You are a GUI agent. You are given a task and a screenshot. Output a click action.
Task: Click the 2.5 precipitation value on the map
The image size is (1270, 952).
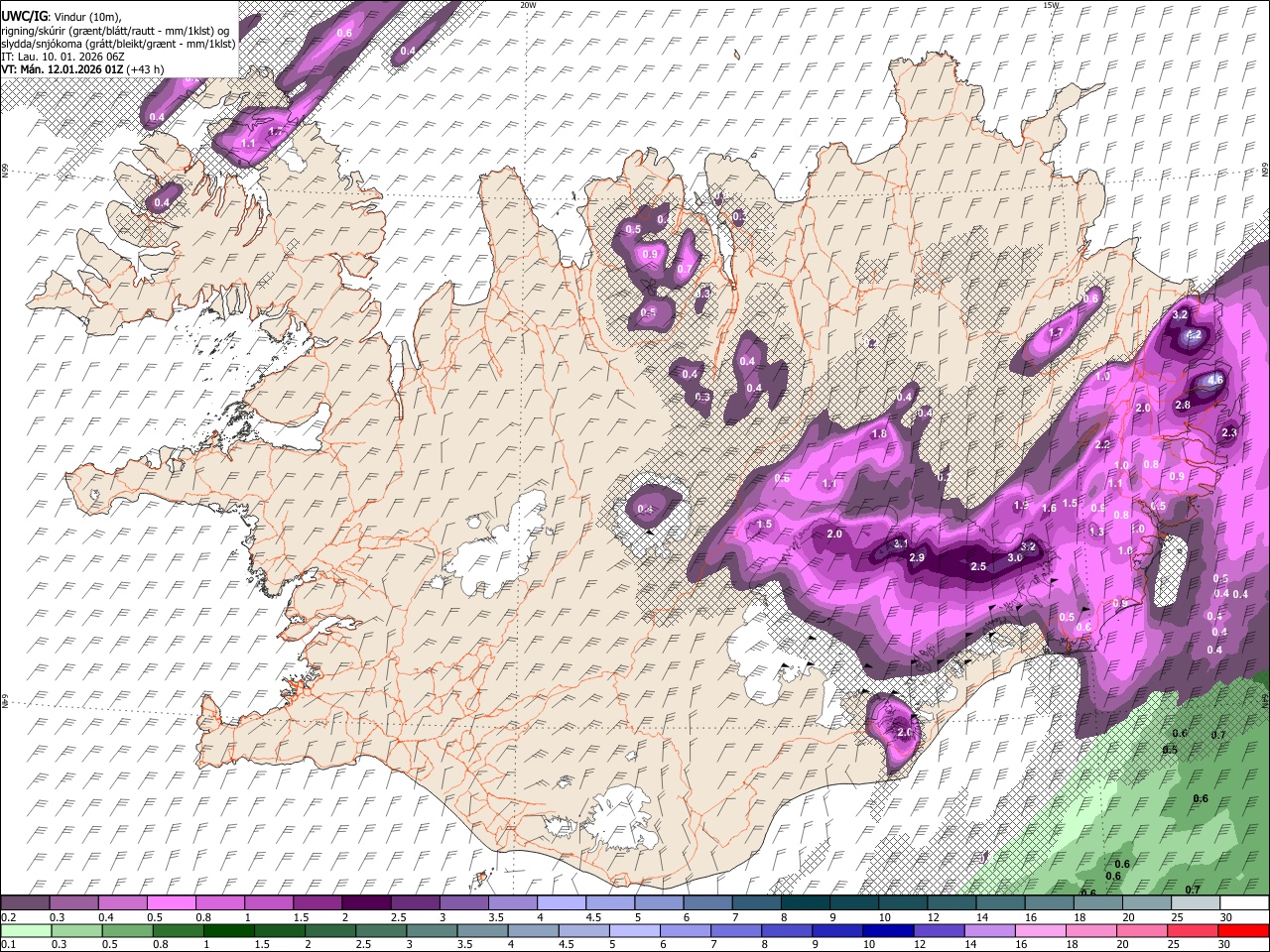978,566
